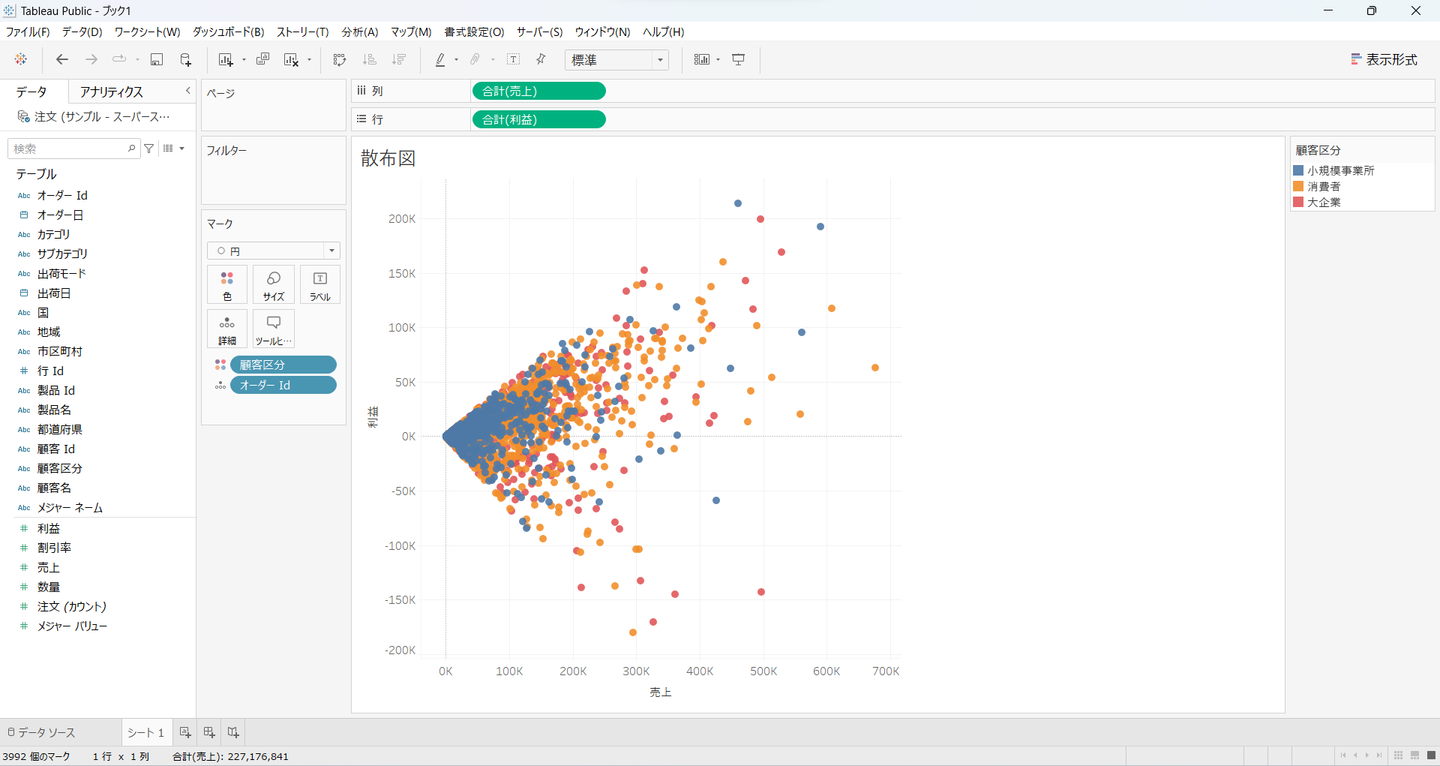Click the new dashboard icon at bottom
Screen dimensions: 1440x766
(209, 732)
